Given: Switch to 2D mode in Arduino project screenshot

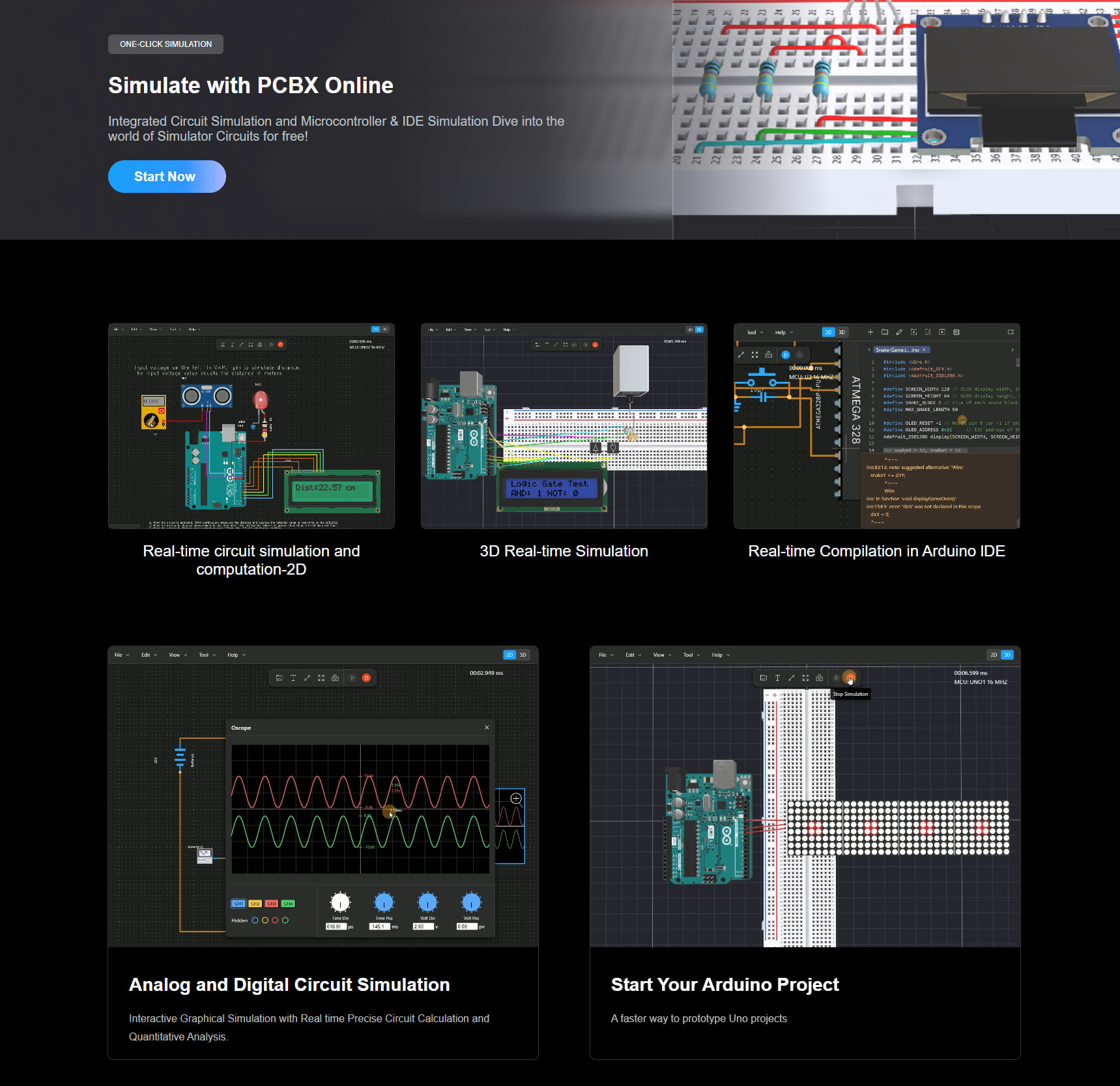Looking at the screenshot, I should [x=994, y=655].
